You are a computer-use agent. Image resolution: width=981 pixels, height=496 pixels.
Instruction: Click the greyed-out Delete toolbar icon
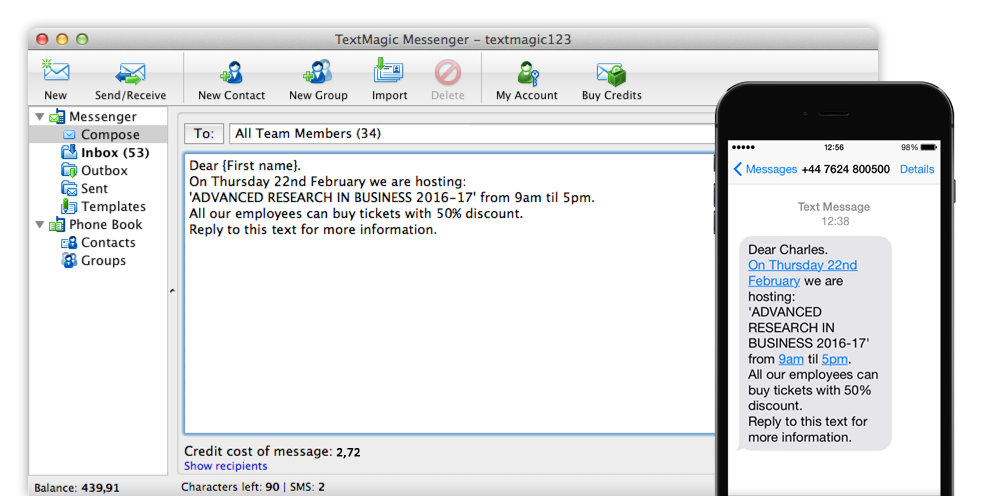[447, 73]
